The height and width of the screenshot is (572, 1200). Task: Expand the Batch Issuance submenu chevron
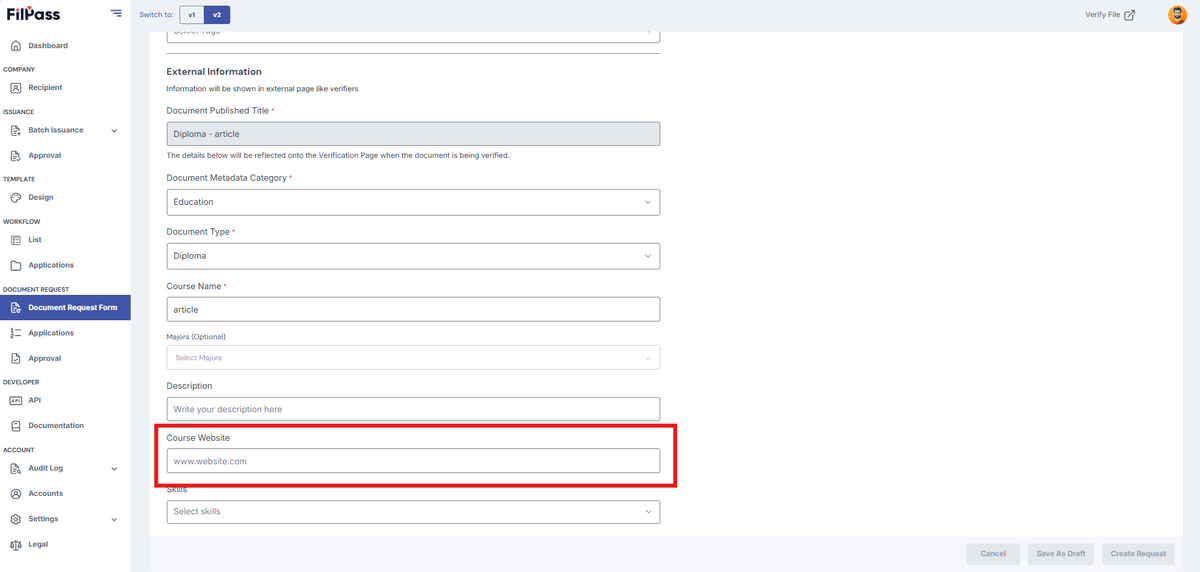tap(114, 131)
